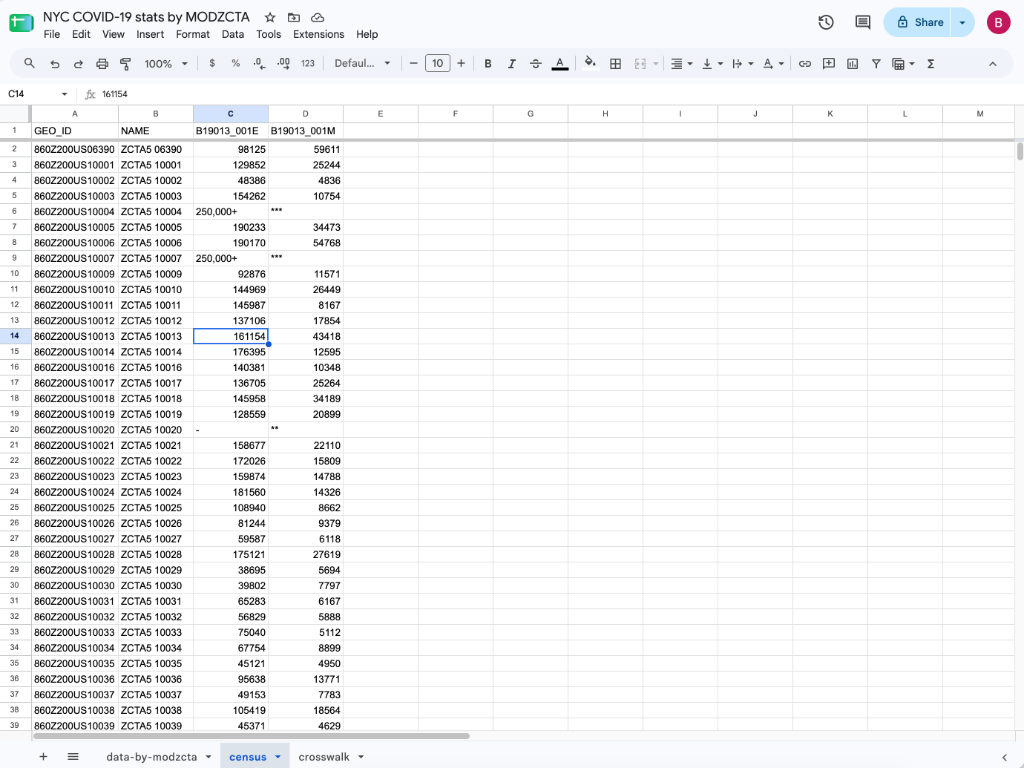Open the text color picker
Image resolution: width=1024 pixels, height=768 pixels.
tap(560, 63)
